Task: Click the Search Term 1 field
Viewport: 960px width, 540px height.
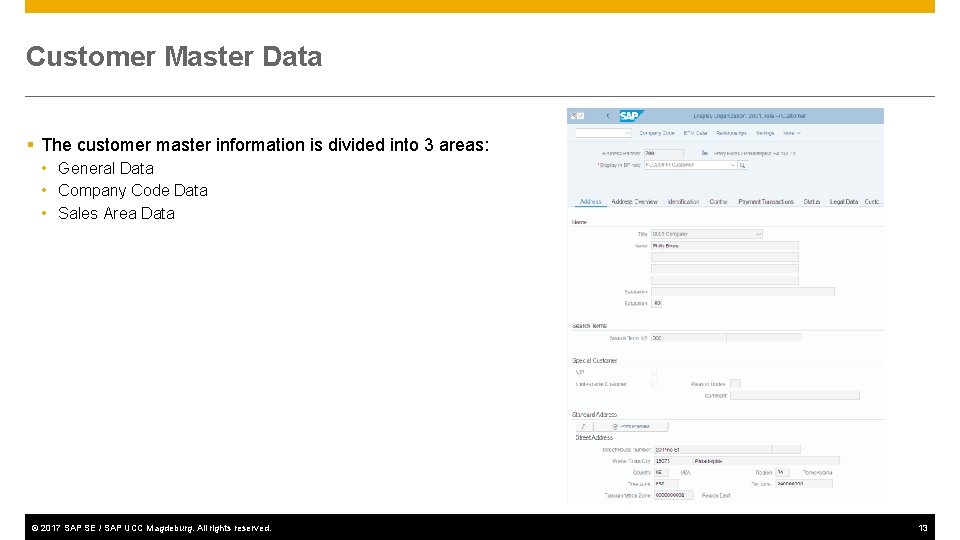Action: (688, 338)
